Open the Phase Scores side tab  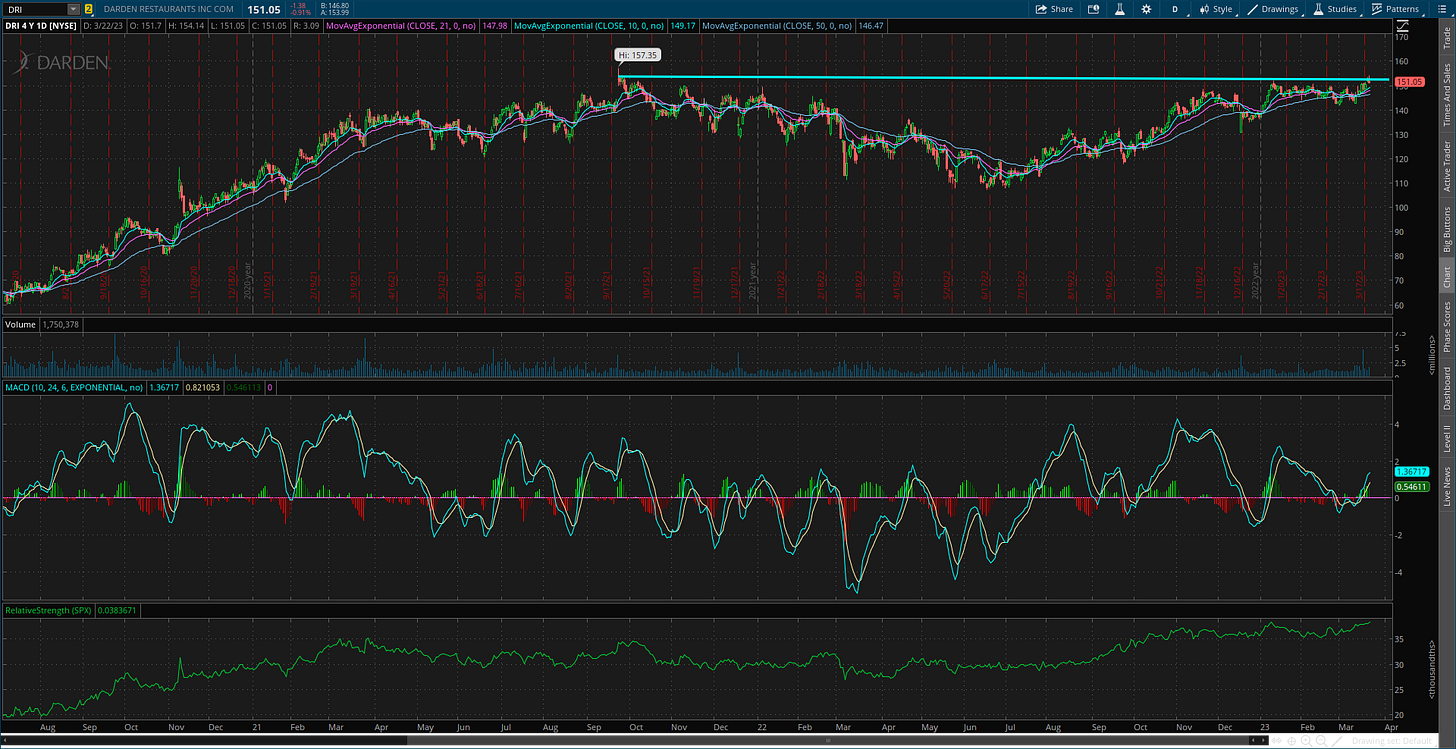click(x=1446, y=328)
